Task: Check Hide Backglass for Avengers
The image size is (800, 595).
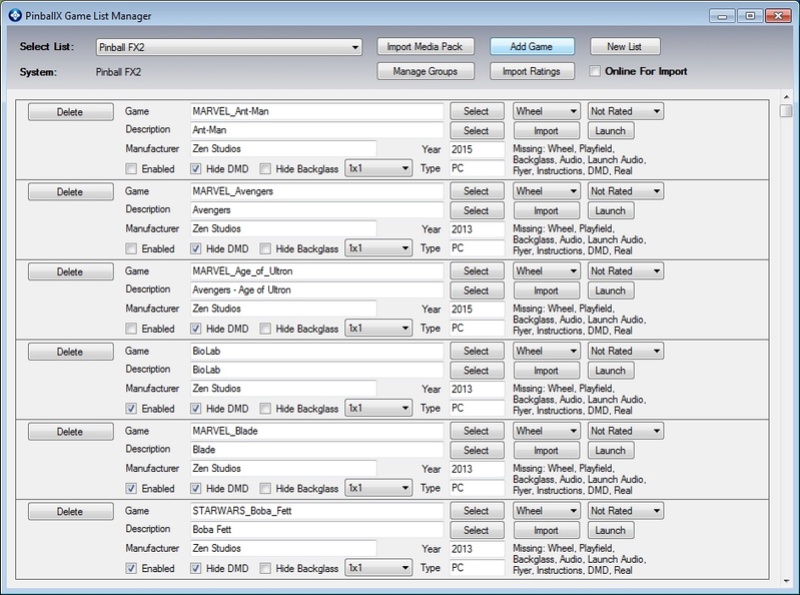Action: tap(265, 249)
